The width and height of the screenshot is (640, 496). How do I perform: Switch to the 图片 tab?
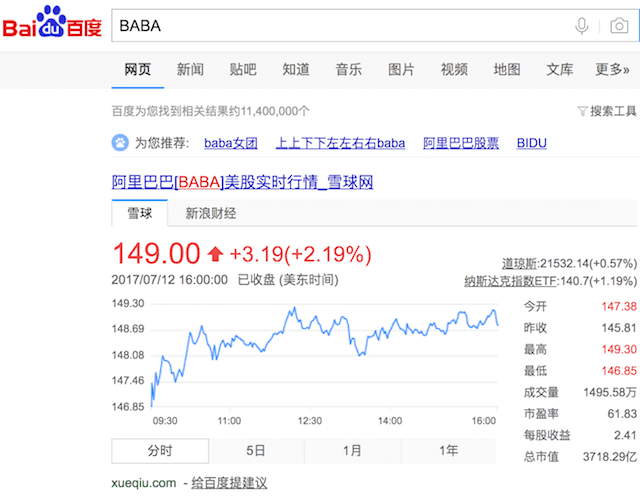pos(401,69)
